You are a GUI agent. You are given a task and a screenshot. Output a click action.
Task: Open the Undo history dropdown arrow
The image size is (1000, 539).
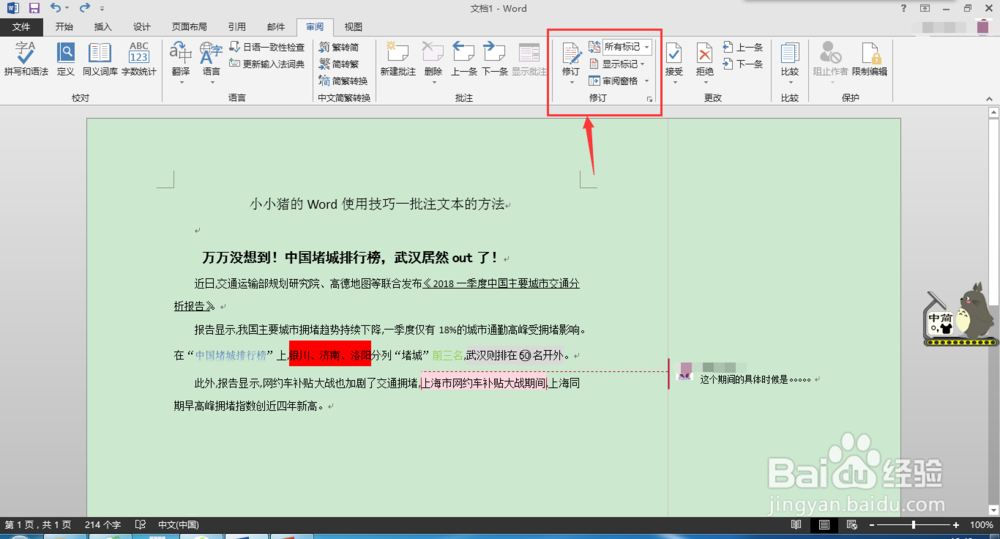(67, 8)
